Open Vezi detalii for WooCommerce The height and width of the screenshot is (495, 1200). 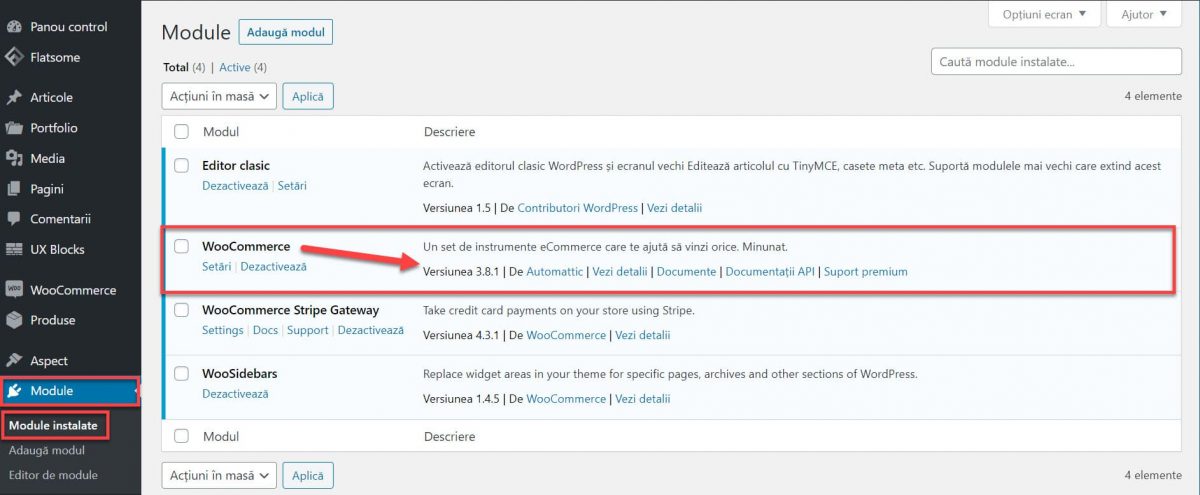click(x=619, y=271)
